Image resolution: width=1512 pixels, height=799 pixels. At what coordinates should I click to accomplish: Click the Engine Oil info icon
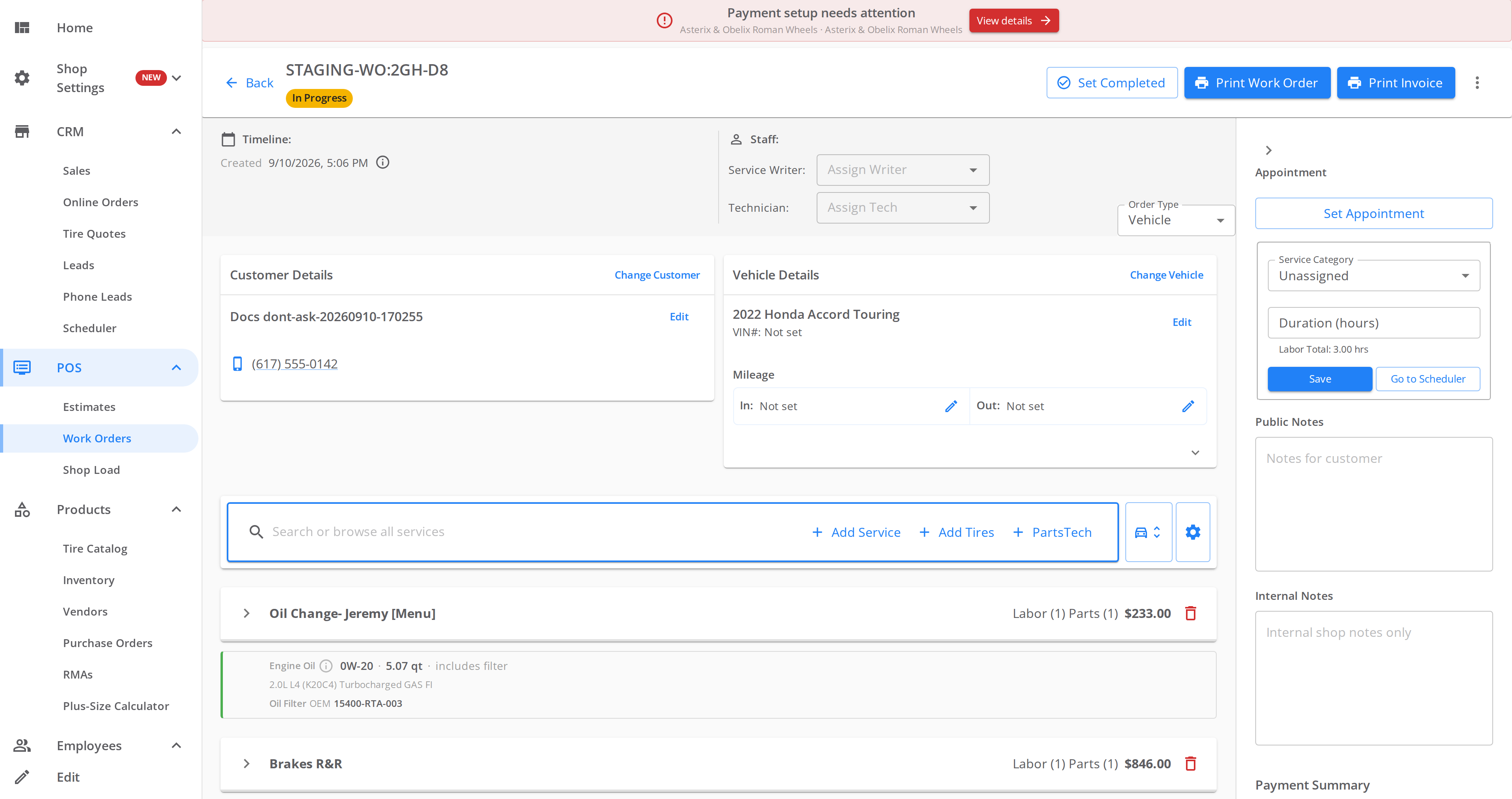(326, 666)
